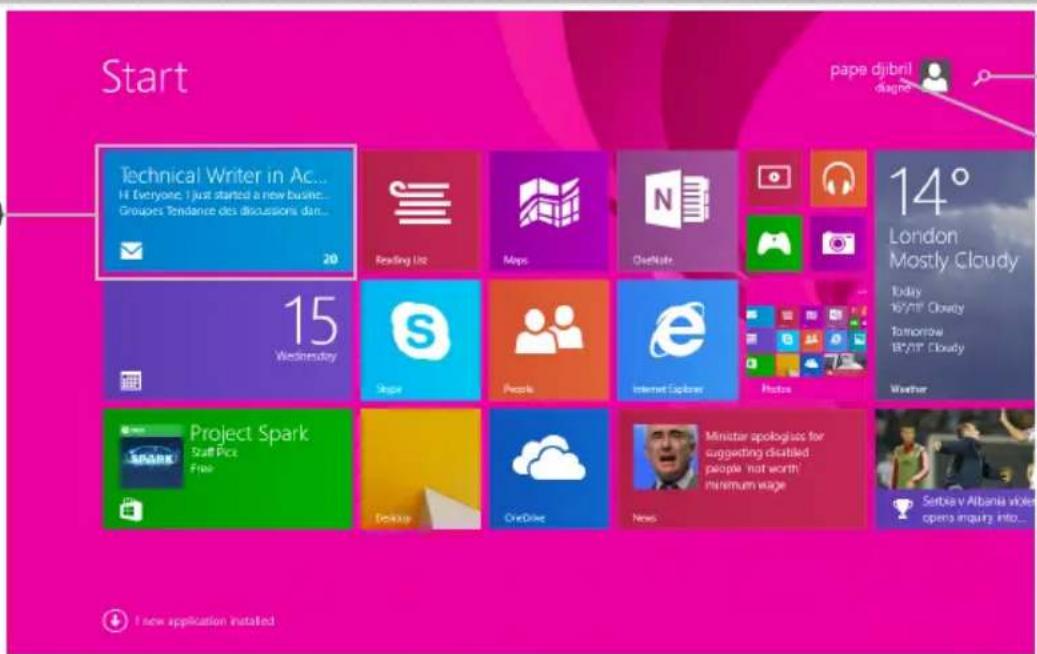Launch the Games controller tile
The width and height of the screenshot is (1037, 654).
774,243
